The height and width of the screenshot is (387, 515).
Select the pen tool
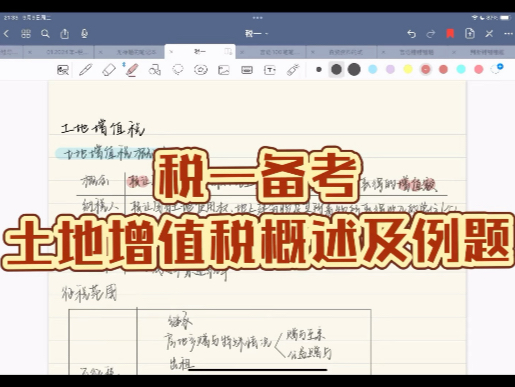(x=86, y=70)
